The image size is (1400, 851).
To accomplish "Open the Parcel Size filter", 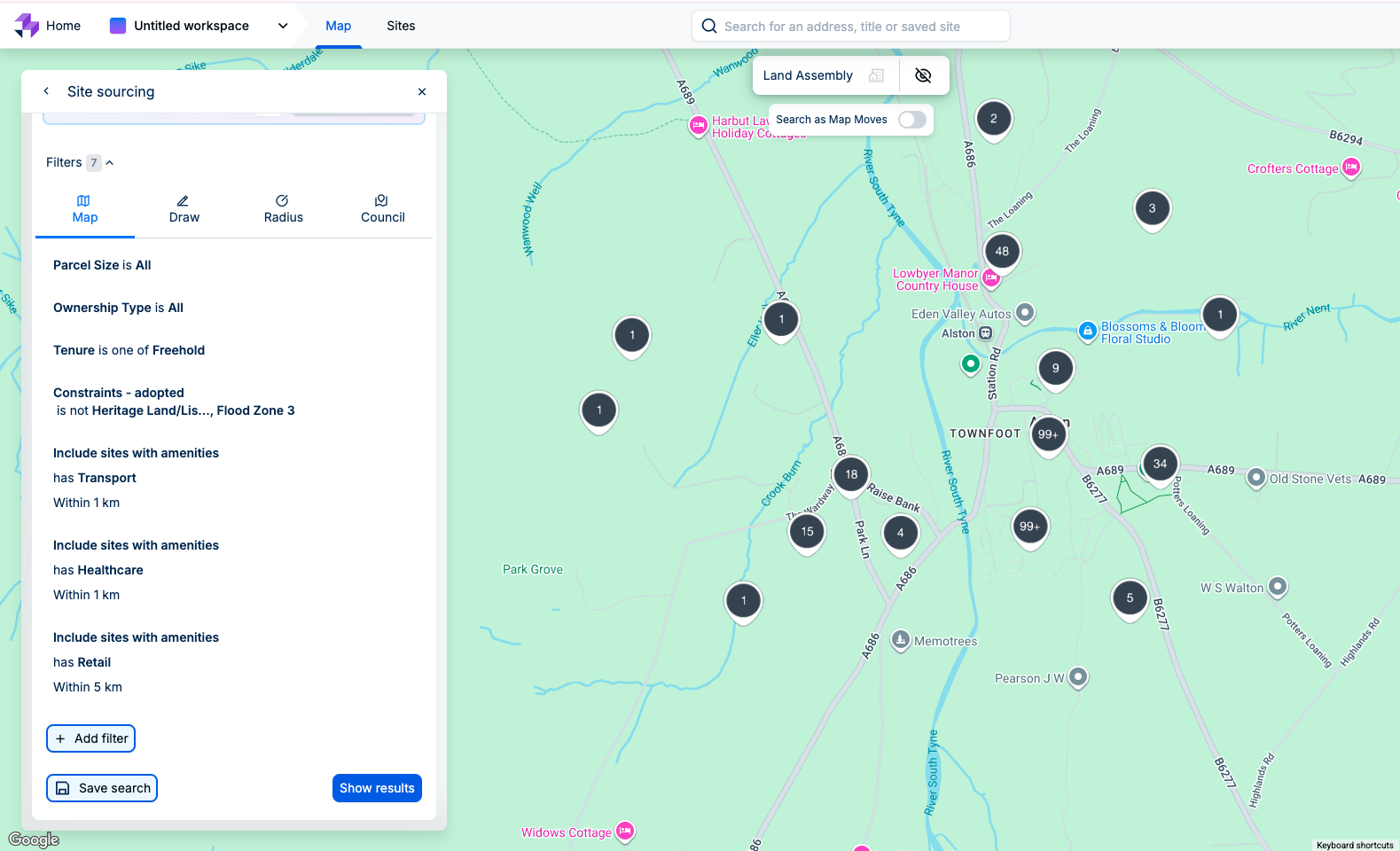I will pos(102,265).
